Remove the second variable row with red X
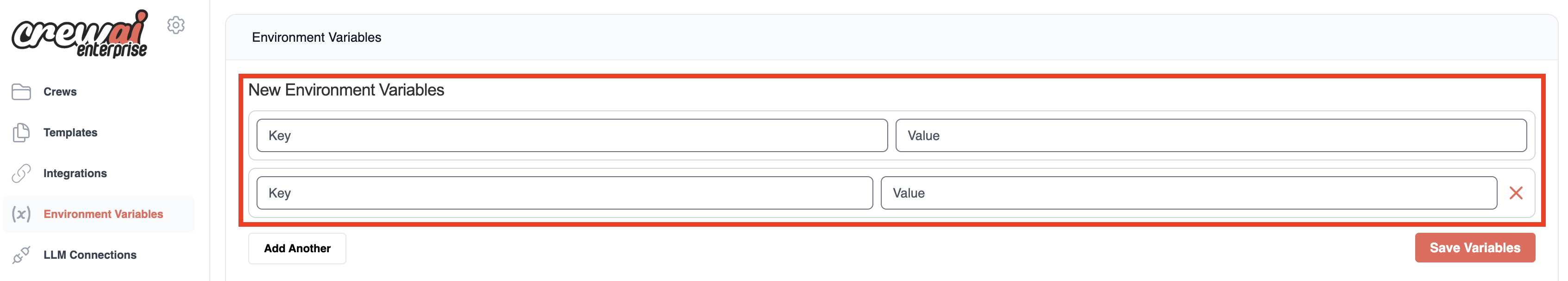1568x281 pixels. [1516, 193]
